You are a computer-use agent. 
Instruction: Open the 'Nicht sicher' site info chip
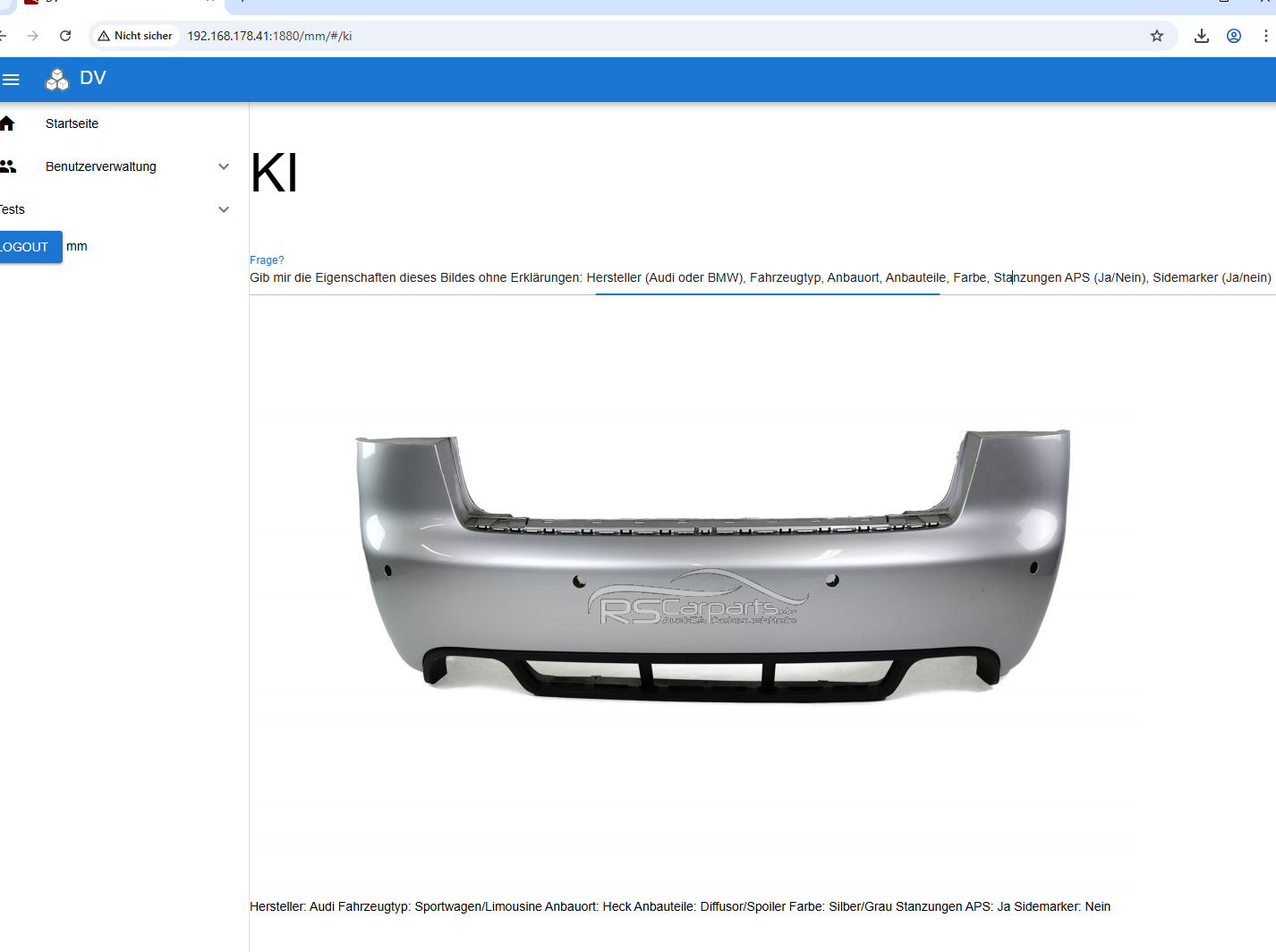click(x=135, y=36)
